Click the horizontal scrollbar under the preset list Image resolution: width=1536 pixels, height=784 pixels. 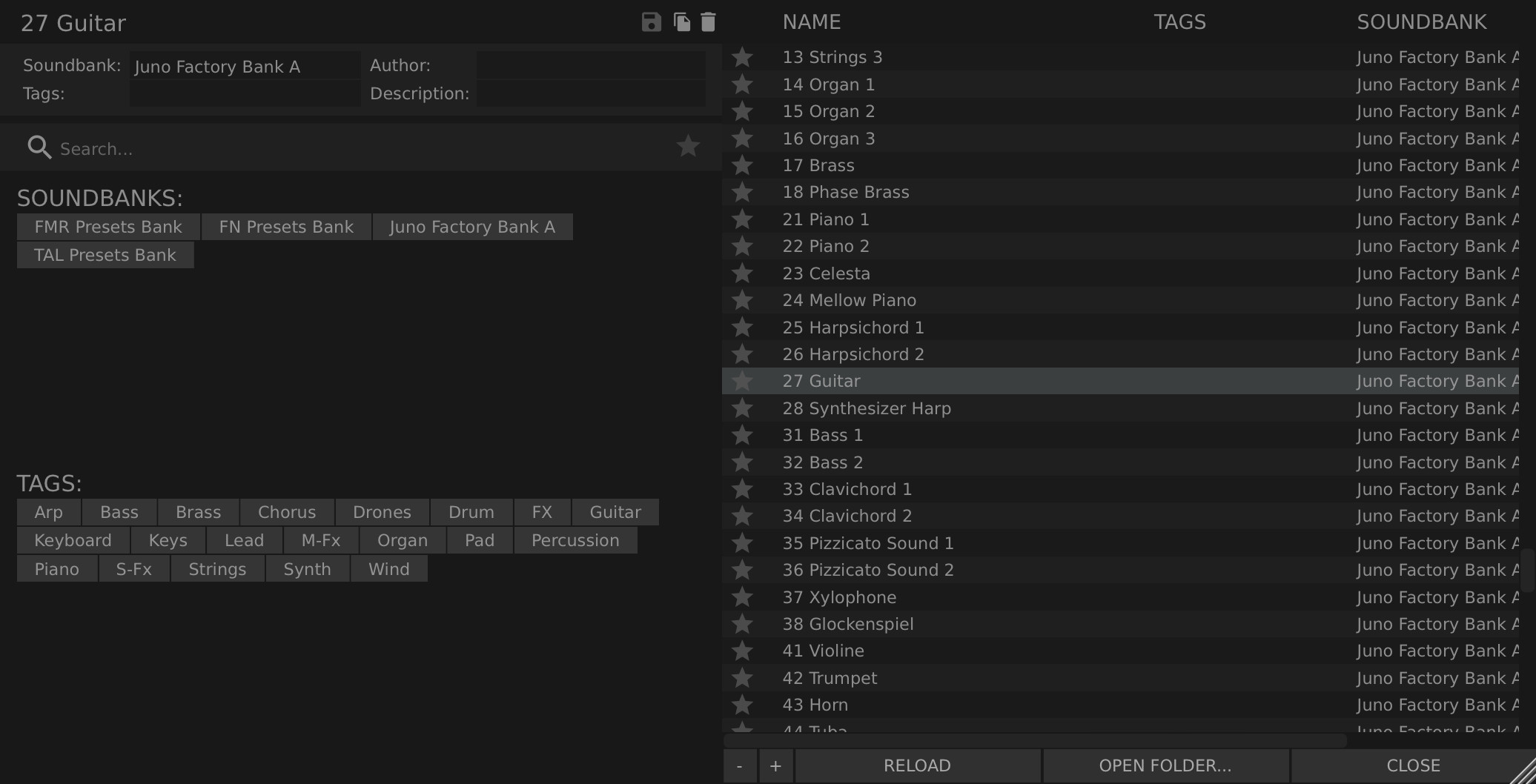1035,740
